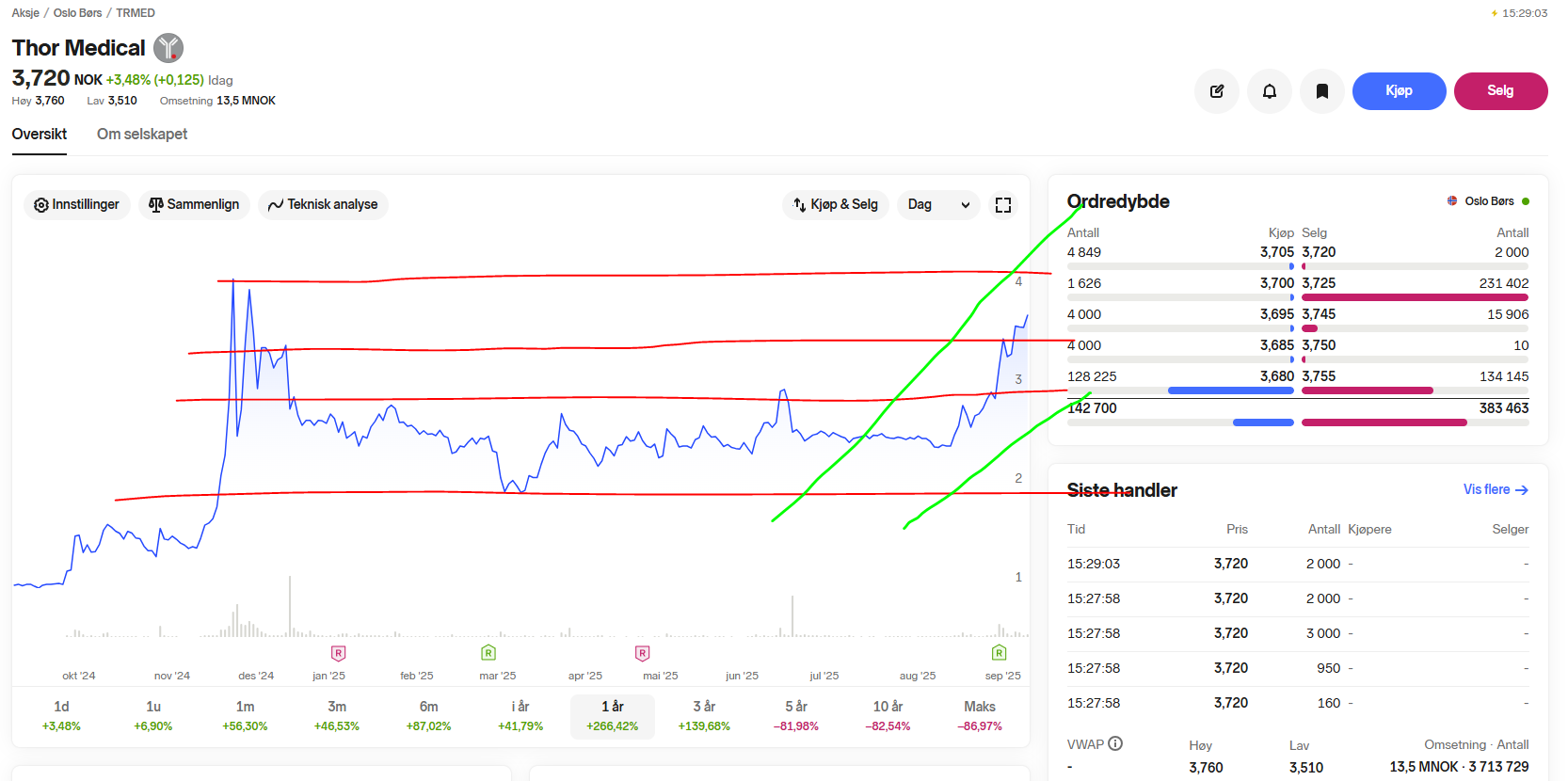Screen dimensions: 1568x781
Task: Switch to Om selskapet tab
Action: (x=142, y=135)
